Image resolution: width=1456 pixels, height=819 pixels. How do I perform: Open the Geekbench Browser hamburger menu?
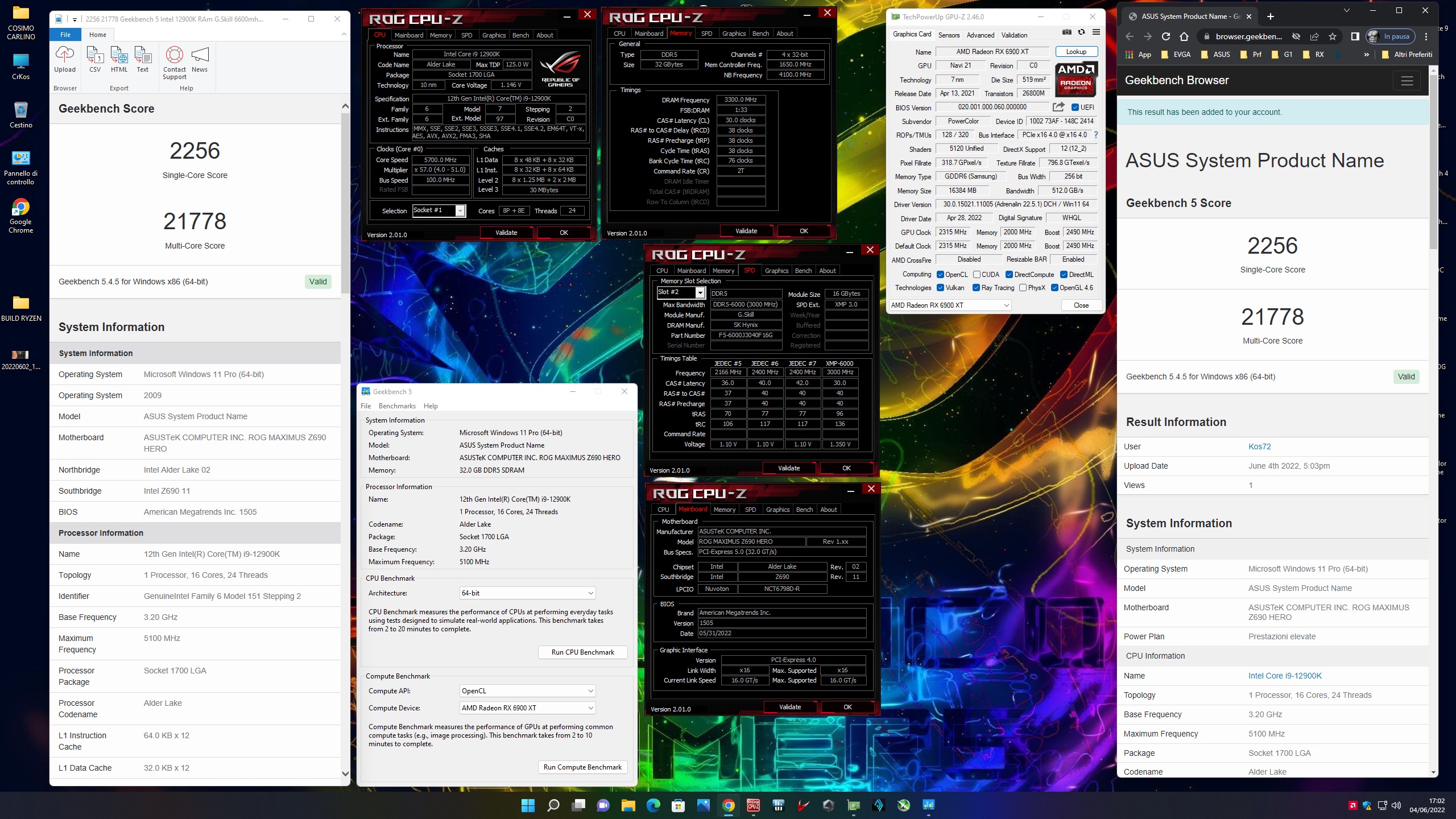pos(1407,81)
